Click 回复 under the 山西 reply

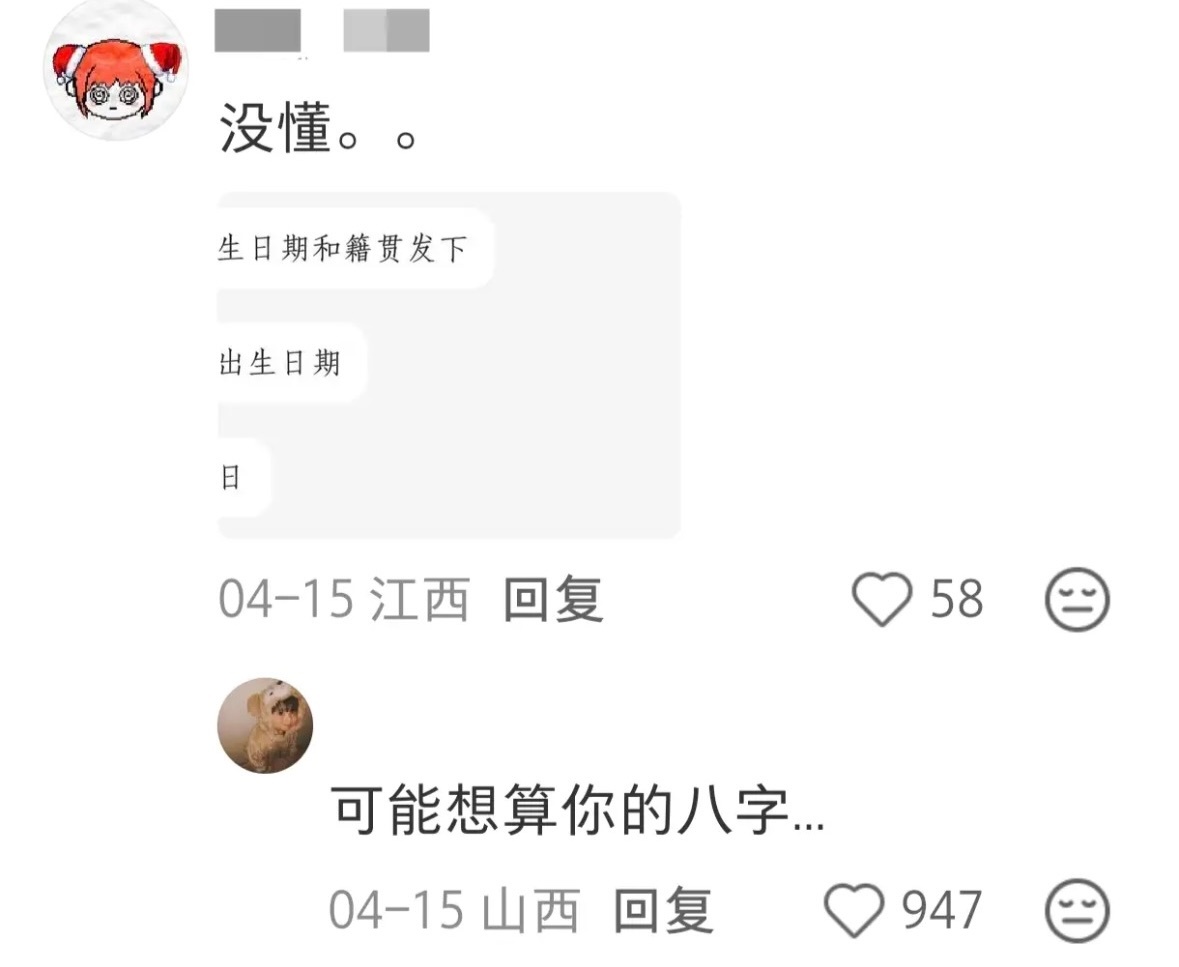pyautogui.click(x=663, y=911)
